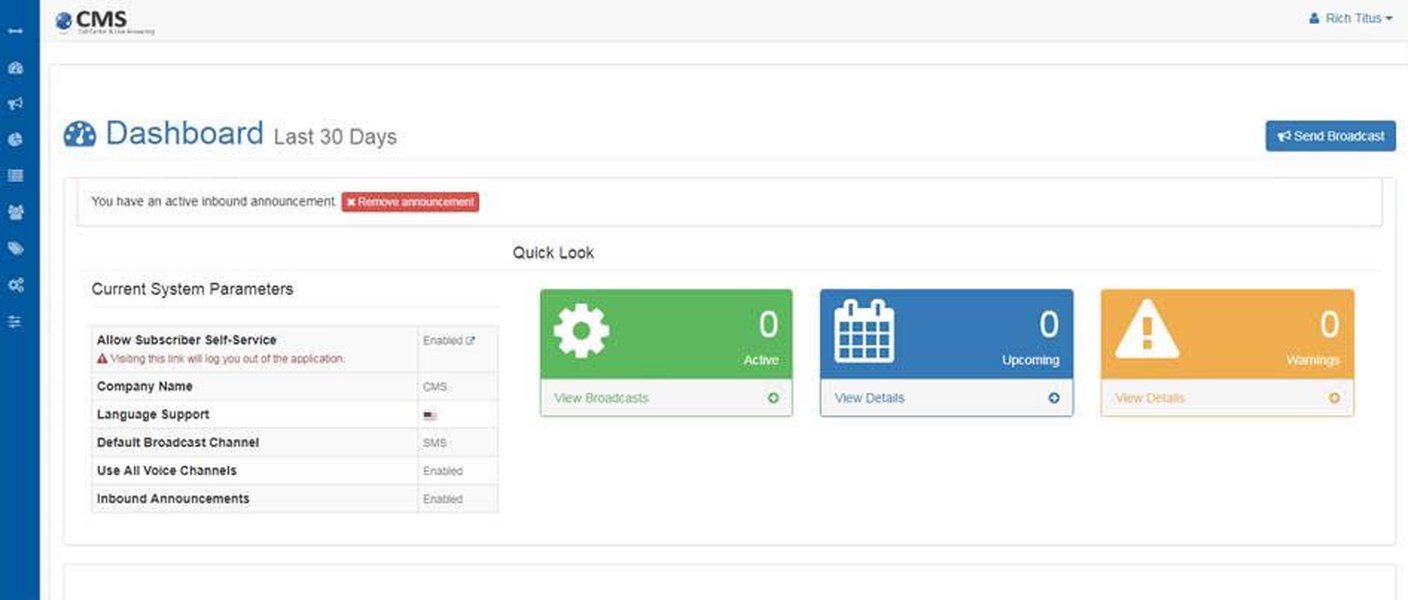
Task: Click the Active count of 0
Action: 768,325
